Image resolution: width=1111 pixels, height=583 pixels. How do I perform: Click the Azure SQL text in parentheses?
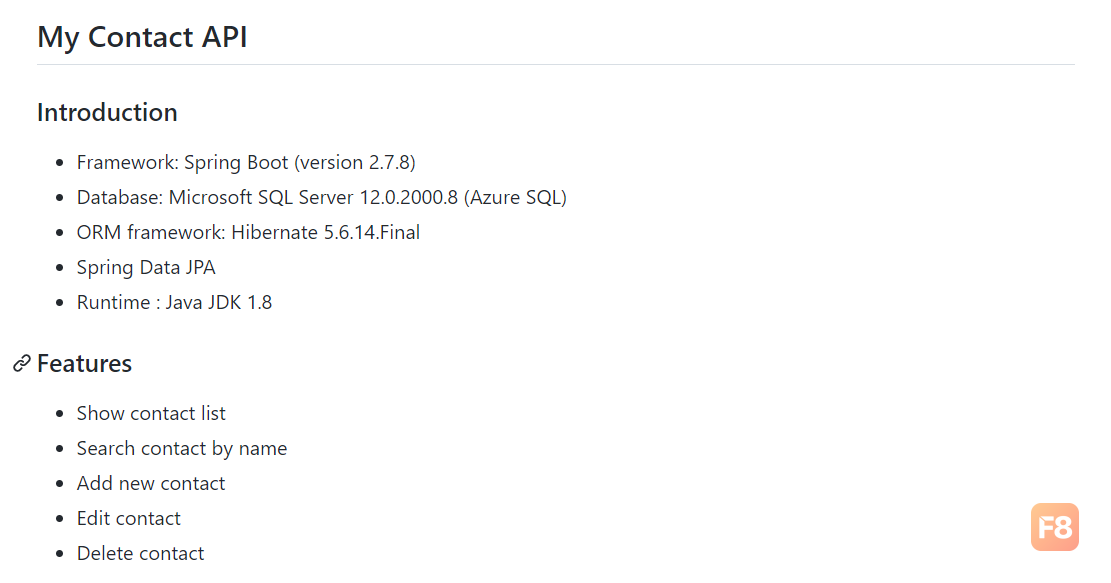click(x=516, y=198)
